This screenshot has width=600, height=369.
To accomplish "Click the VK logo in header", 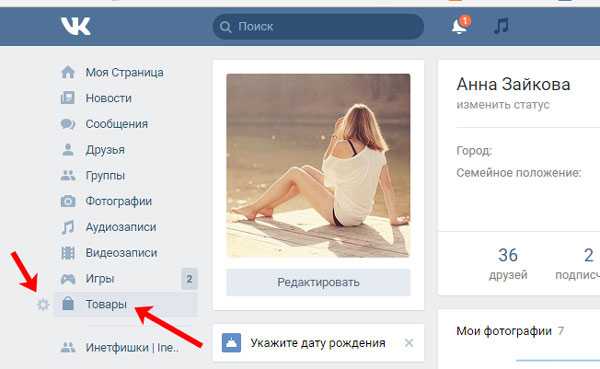I will coord(76,26).
